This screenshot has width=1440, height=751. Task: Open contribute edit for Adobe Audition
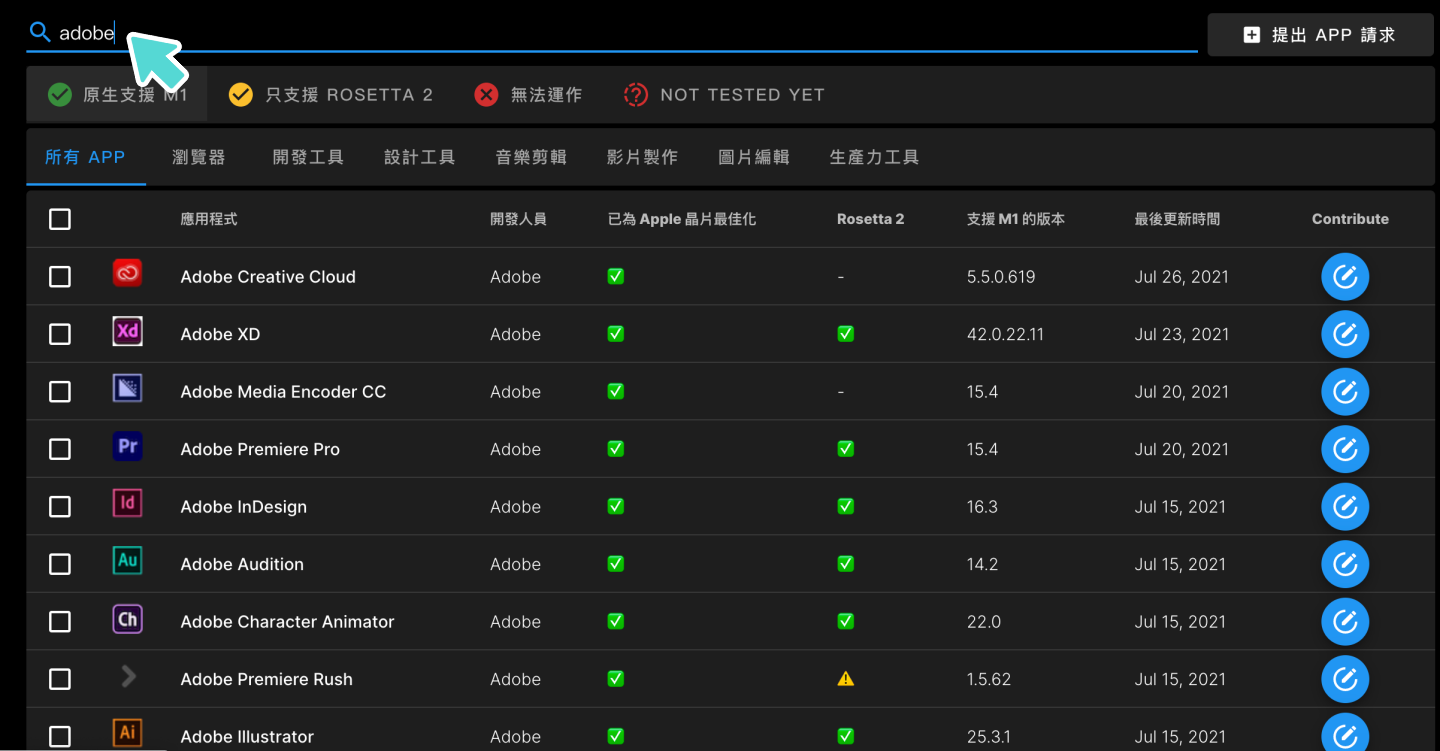pos(1345,564)
